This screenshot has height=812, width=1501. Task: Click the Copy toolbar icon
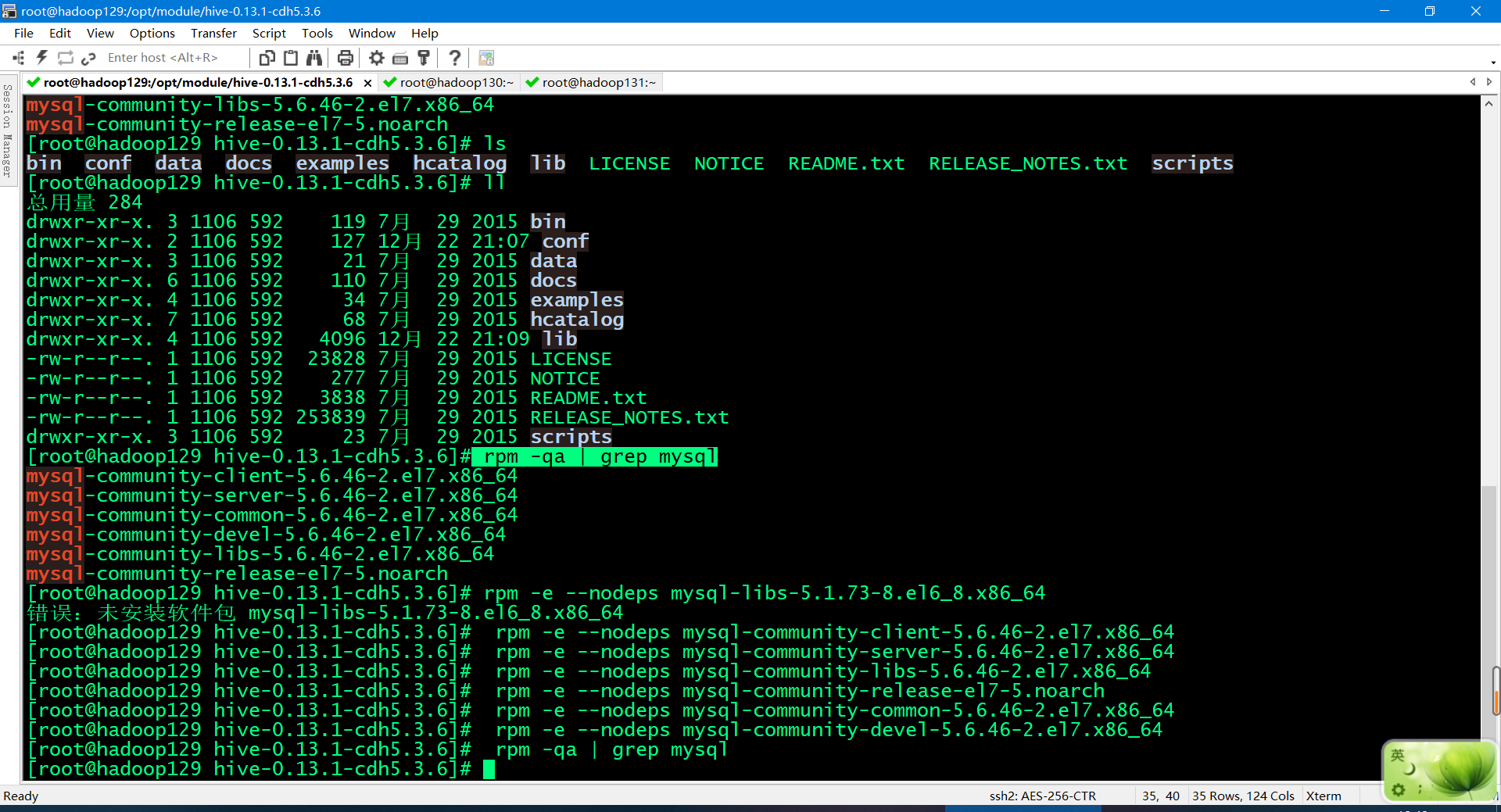click(x=267, y=58)
